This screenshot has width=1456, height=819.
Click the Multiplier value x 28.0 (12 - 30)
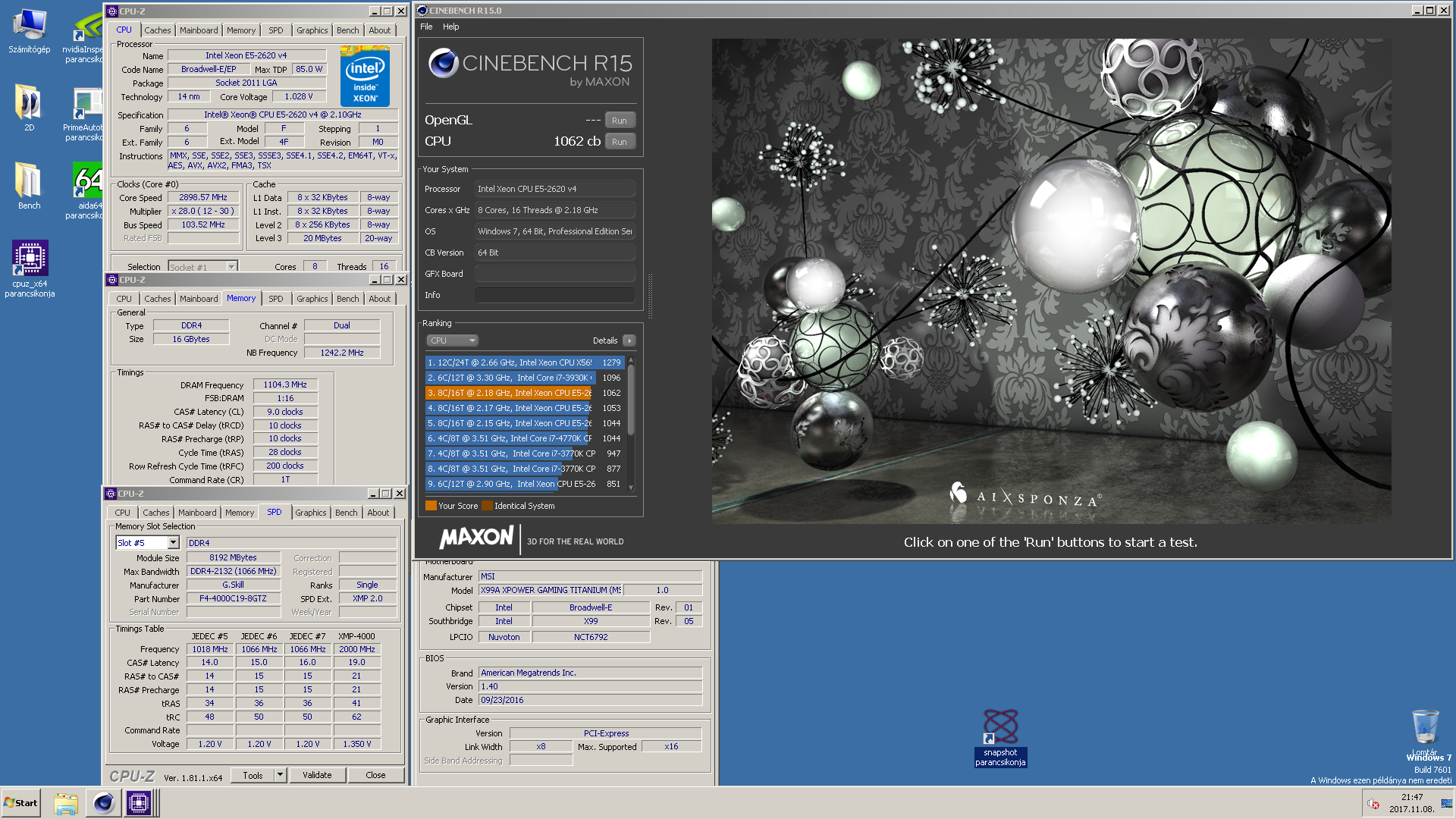202,211
